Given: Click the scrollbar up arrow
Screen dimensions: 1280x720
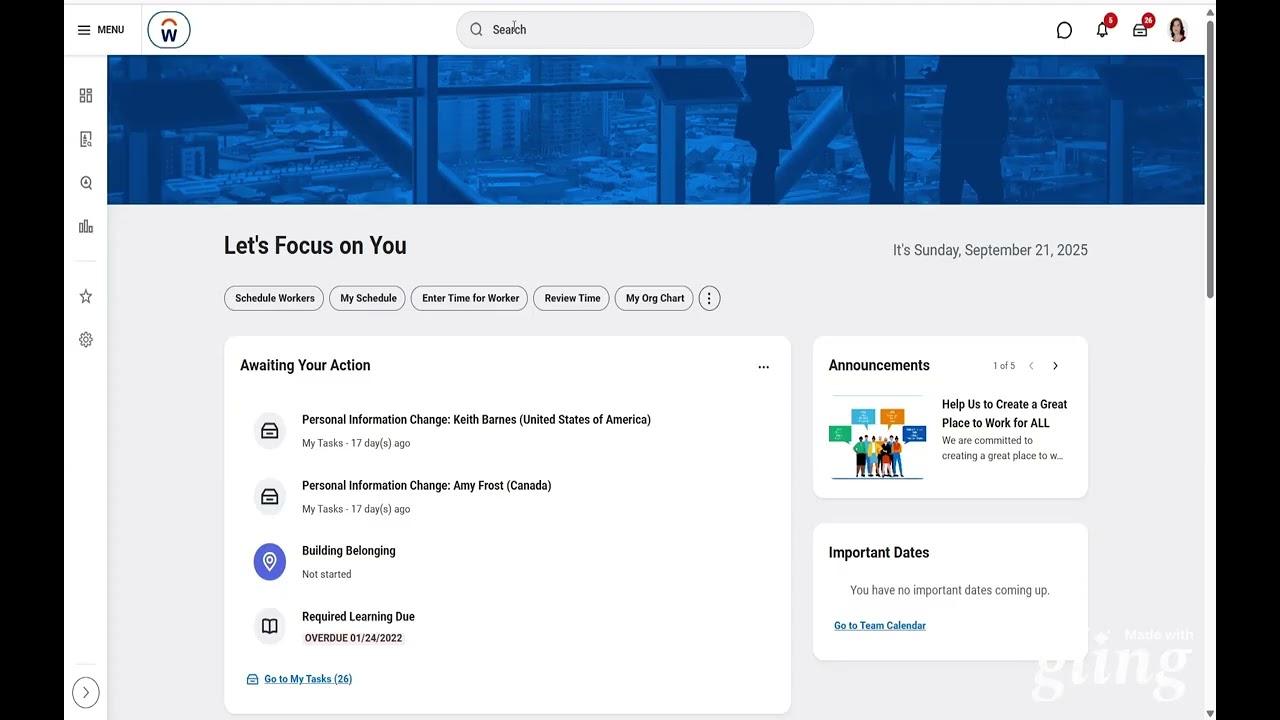Looking at the screenshot, I should (1210, 12).
